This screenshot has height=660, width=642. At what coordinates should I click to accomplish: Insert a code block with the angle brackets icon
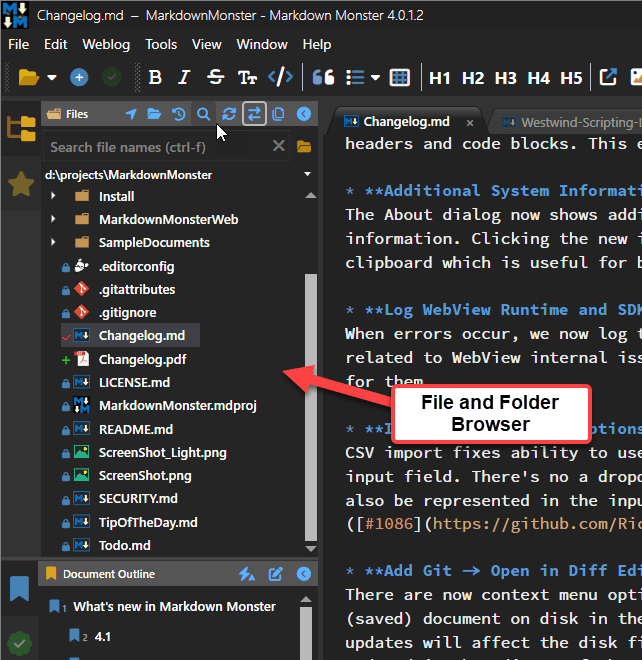tap(280, 77)
